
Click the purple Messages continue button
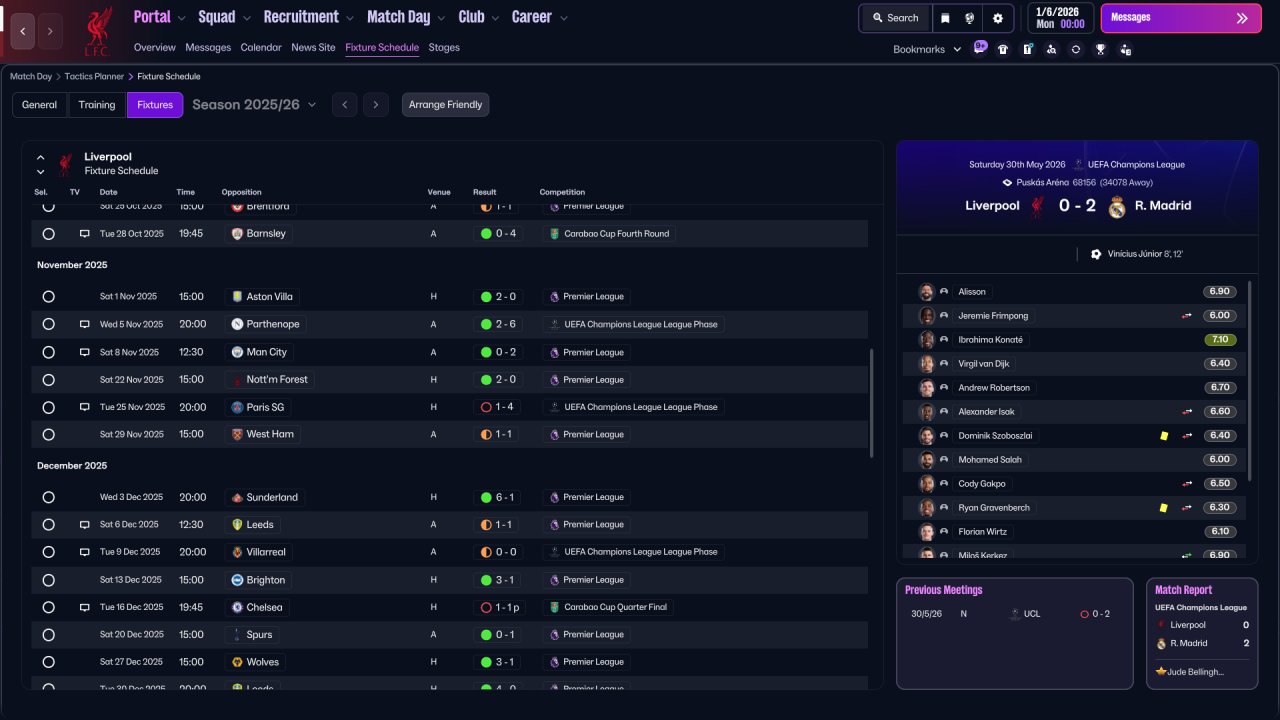pyautogui.click(x=1181, y=18)
